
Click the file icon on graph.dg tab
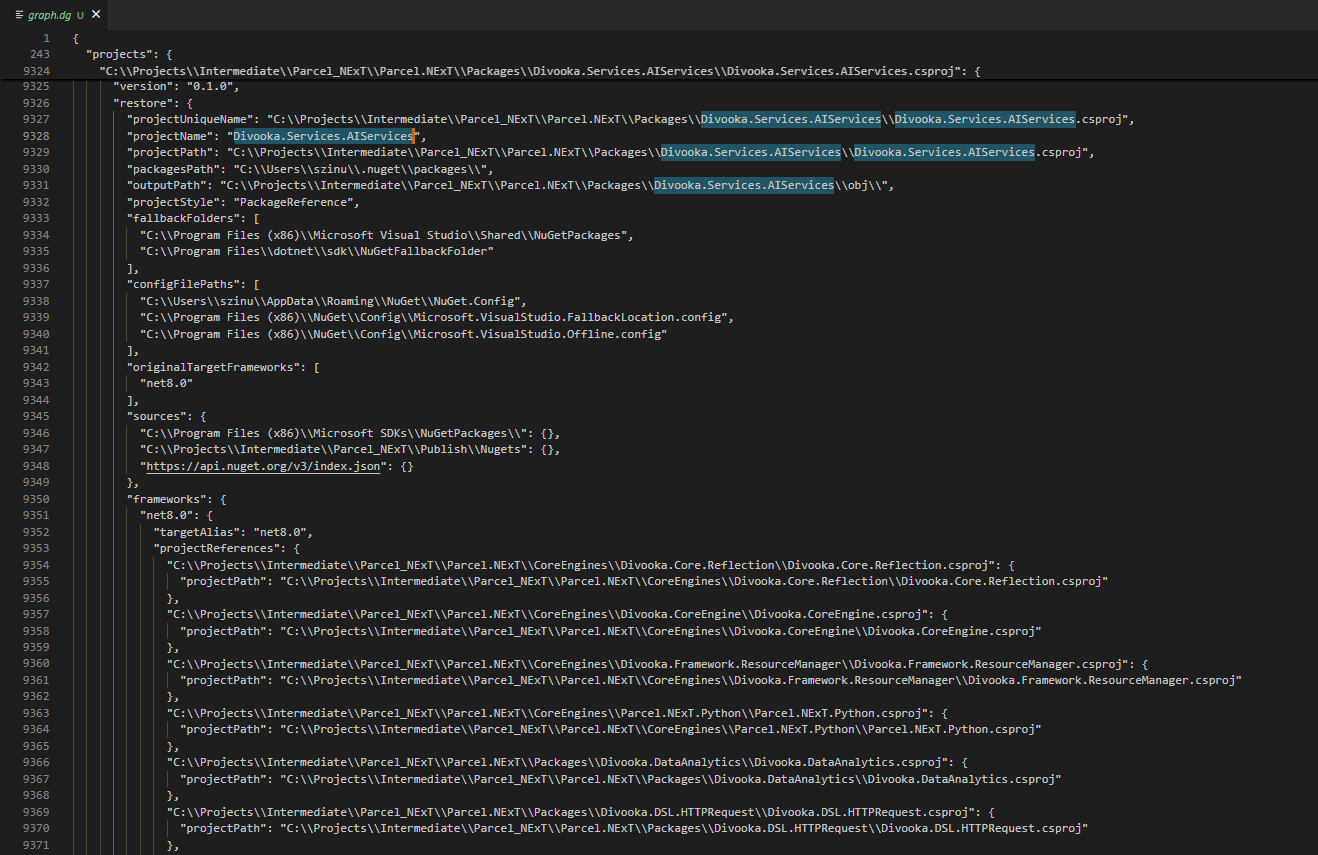[20, 14]
